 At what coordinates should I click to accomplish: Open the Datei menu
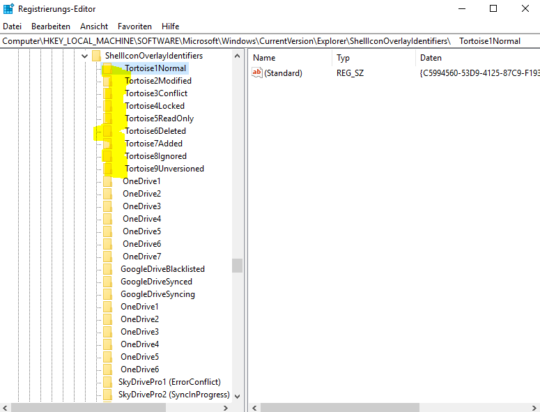[12, 27]
